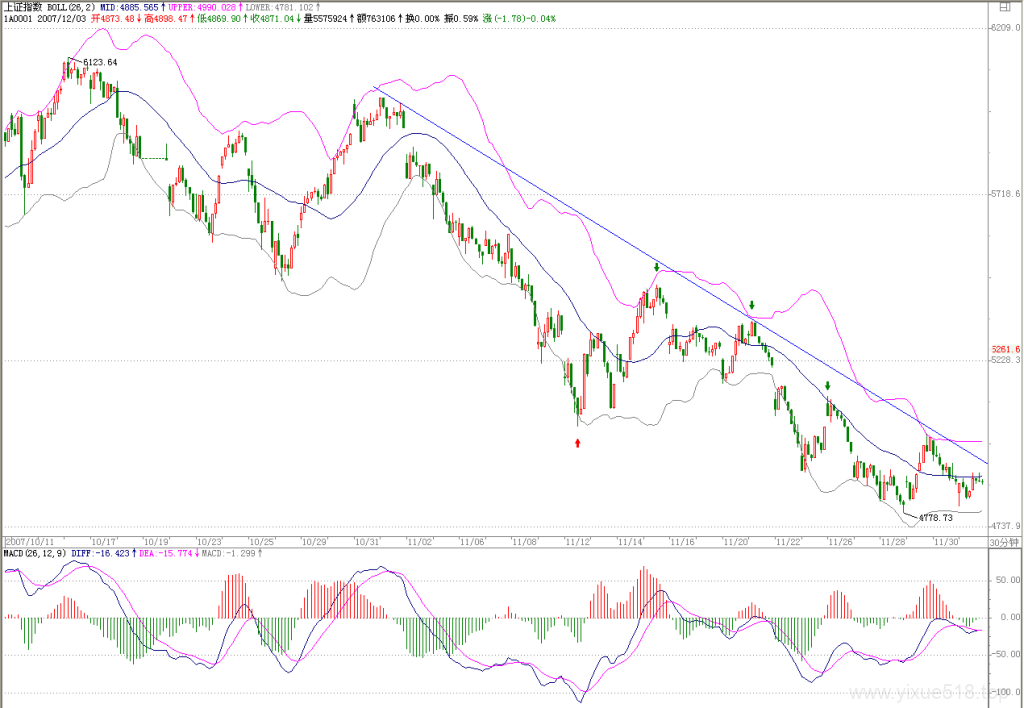
Task: Click the green down-arrow marker near 11/20
Action: click(x=752, y=305)
